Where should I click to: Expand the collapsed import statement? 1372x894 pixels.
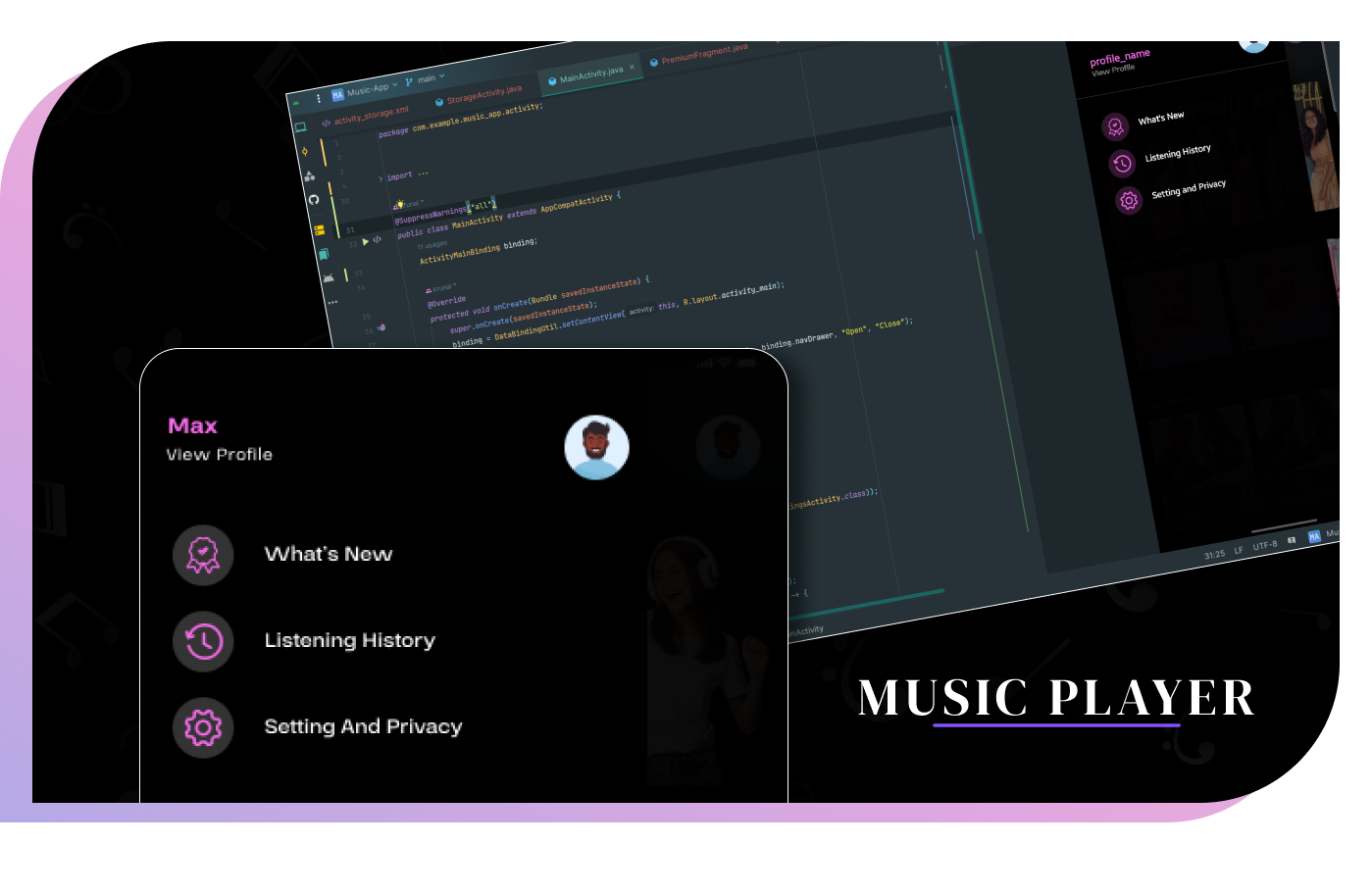coord(381,178)
